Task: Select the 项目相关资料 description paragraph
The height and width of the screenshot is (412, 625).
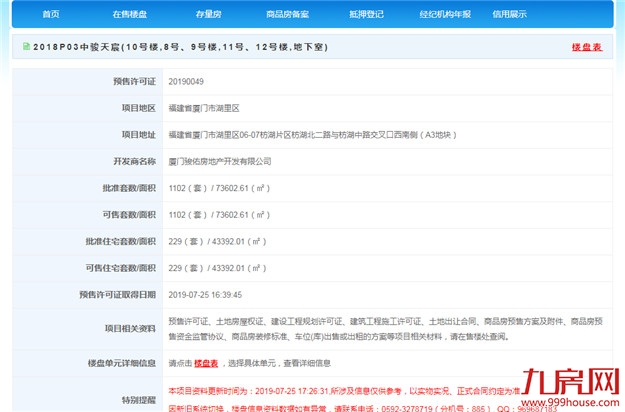Action: coord(385,329)
